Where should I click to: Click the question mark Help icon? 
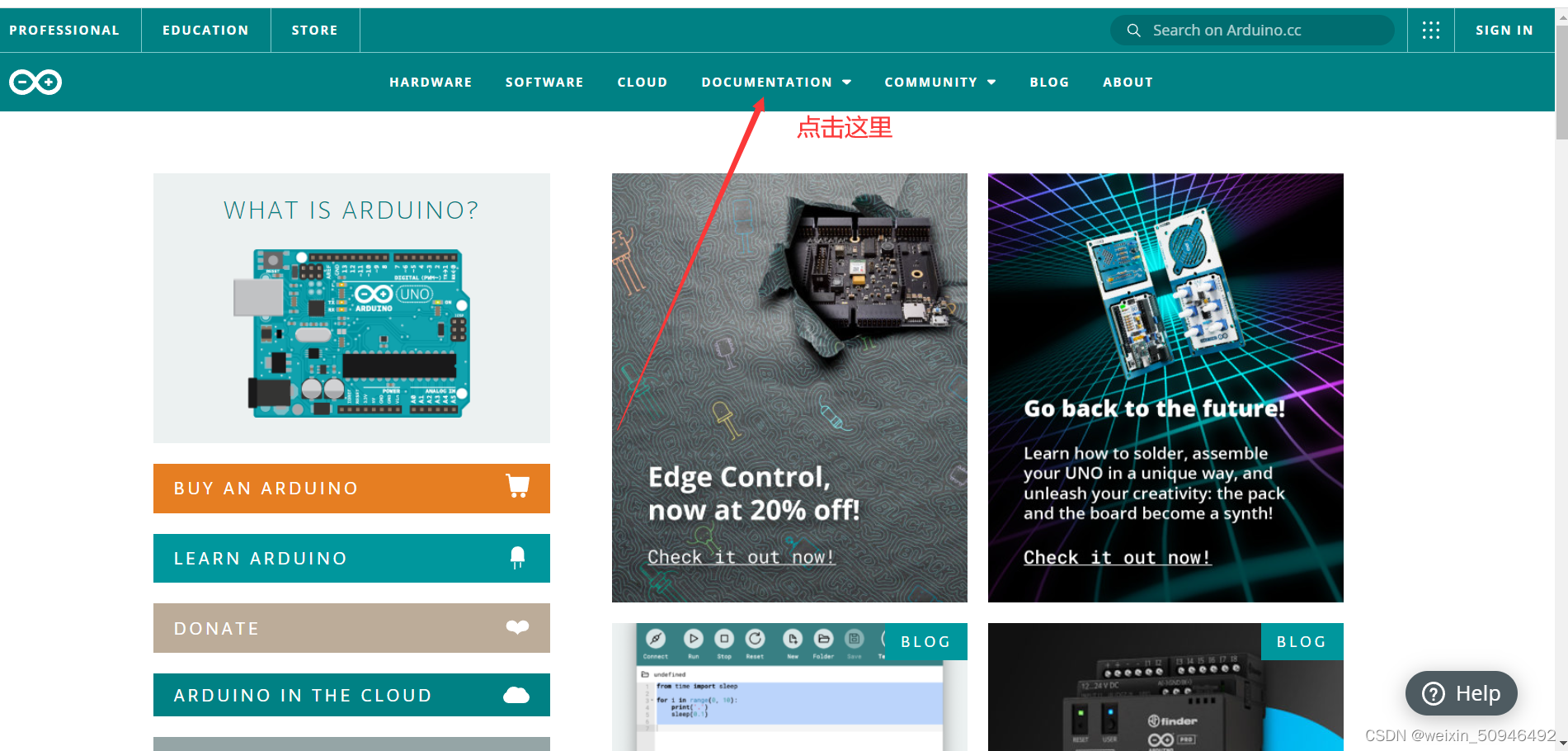[x=1434, y=693]
